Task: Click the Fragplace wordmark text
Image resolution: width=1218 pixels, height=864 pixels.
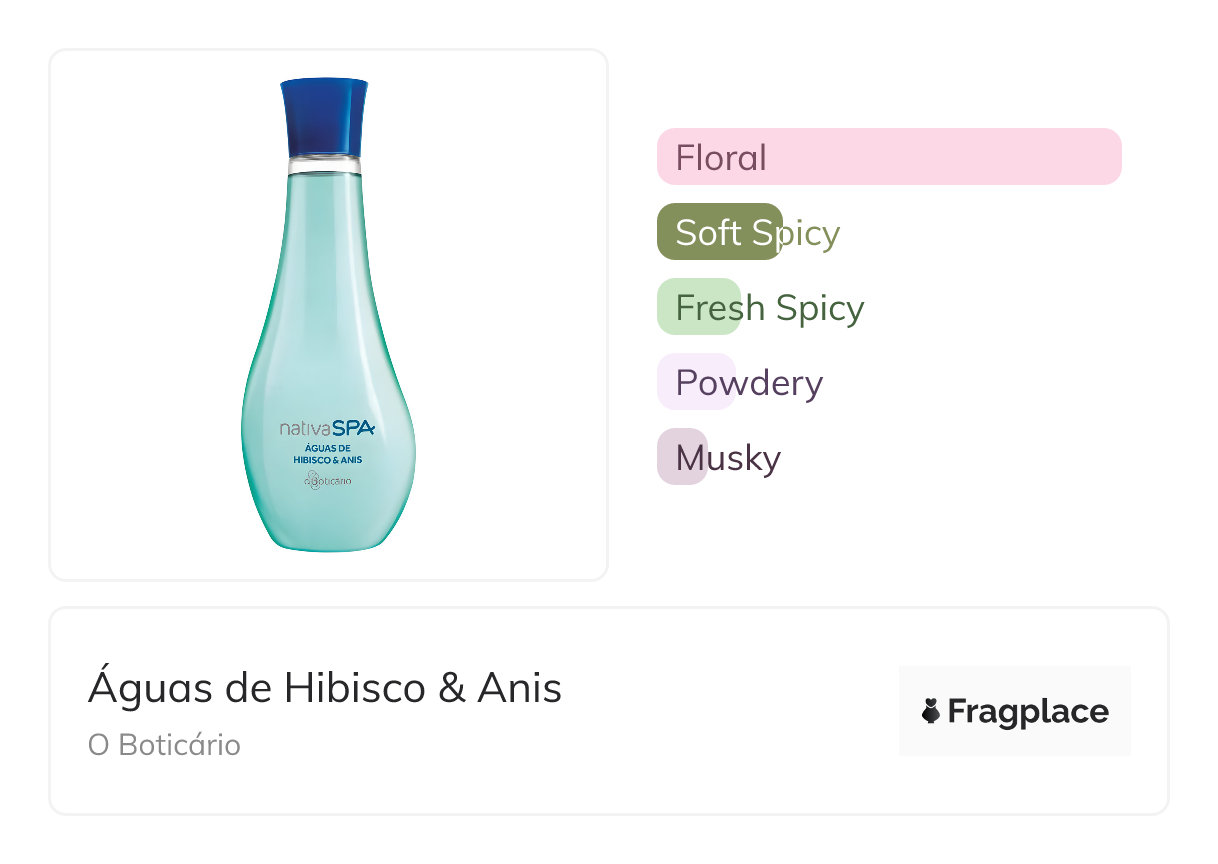Action: [1028, 712]
